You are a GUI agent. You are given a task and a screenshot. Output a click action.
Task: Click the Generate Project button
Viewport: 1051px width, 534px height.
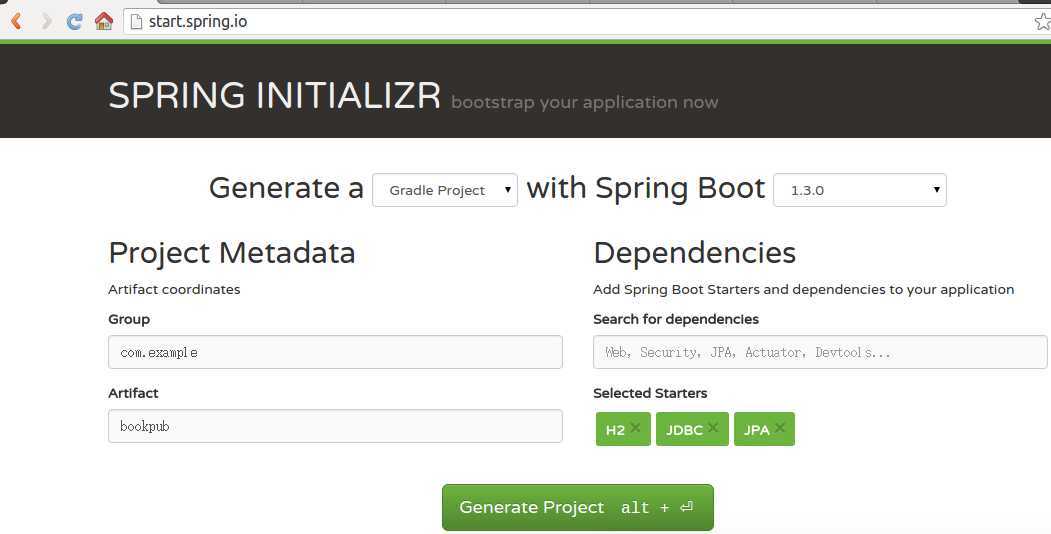(x=578, y=507)
